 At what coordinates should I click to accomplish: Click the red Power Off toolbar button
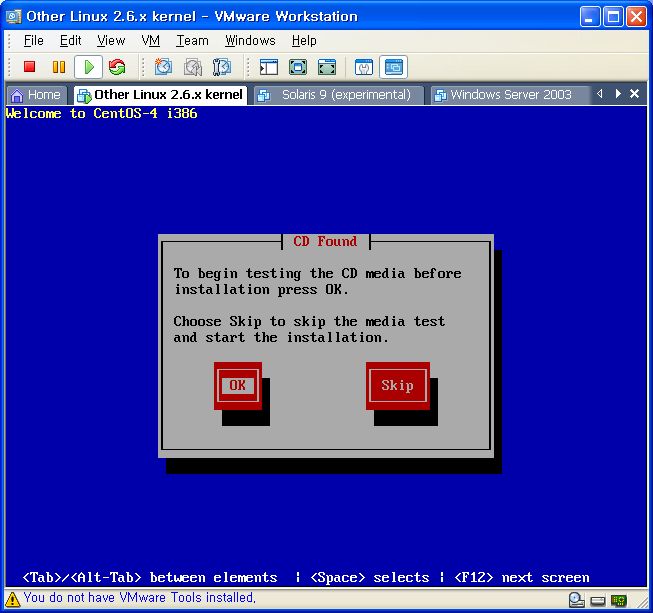pyautogui.click(x=29, y=67)
